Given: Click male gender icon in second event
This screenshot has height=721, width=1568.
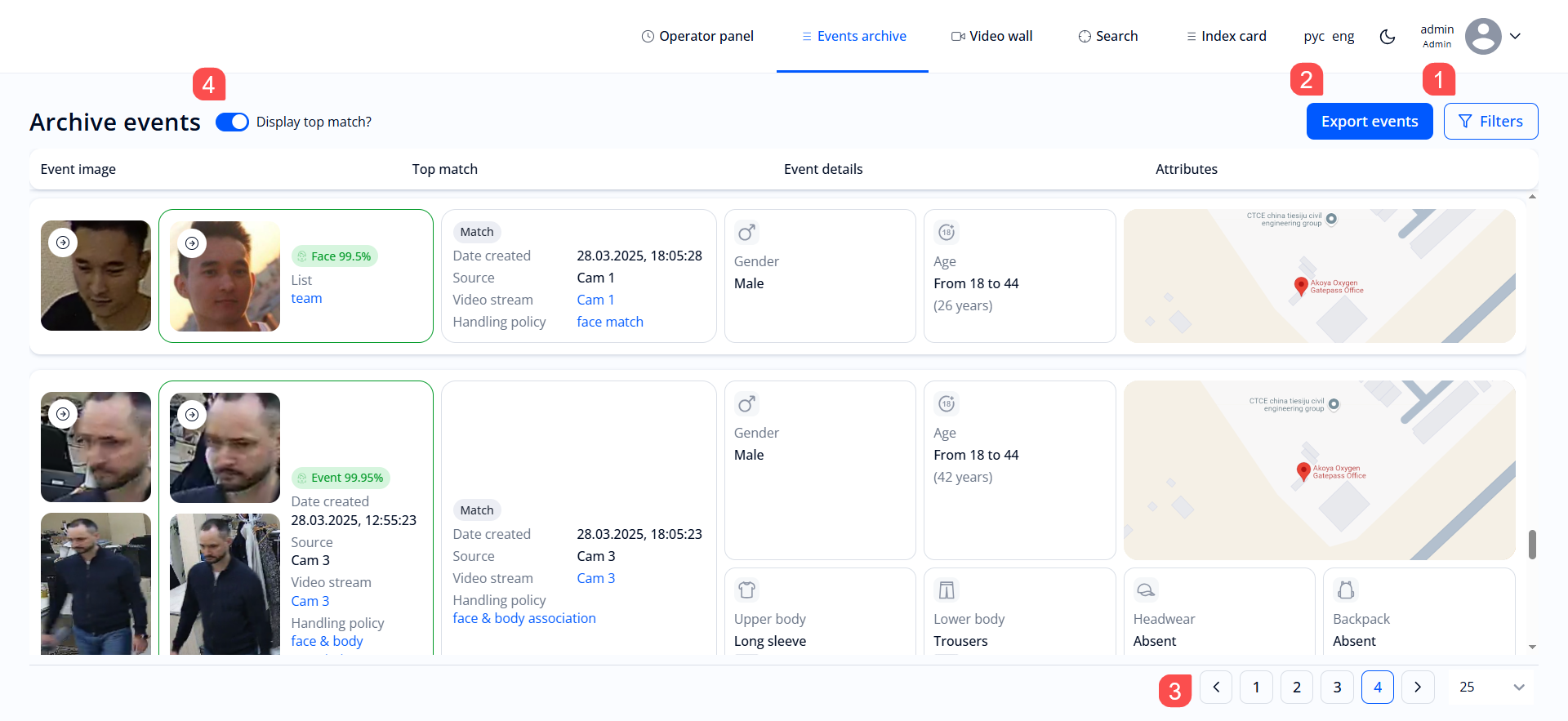Looking at the screenshot, I should tap(746, 404).
